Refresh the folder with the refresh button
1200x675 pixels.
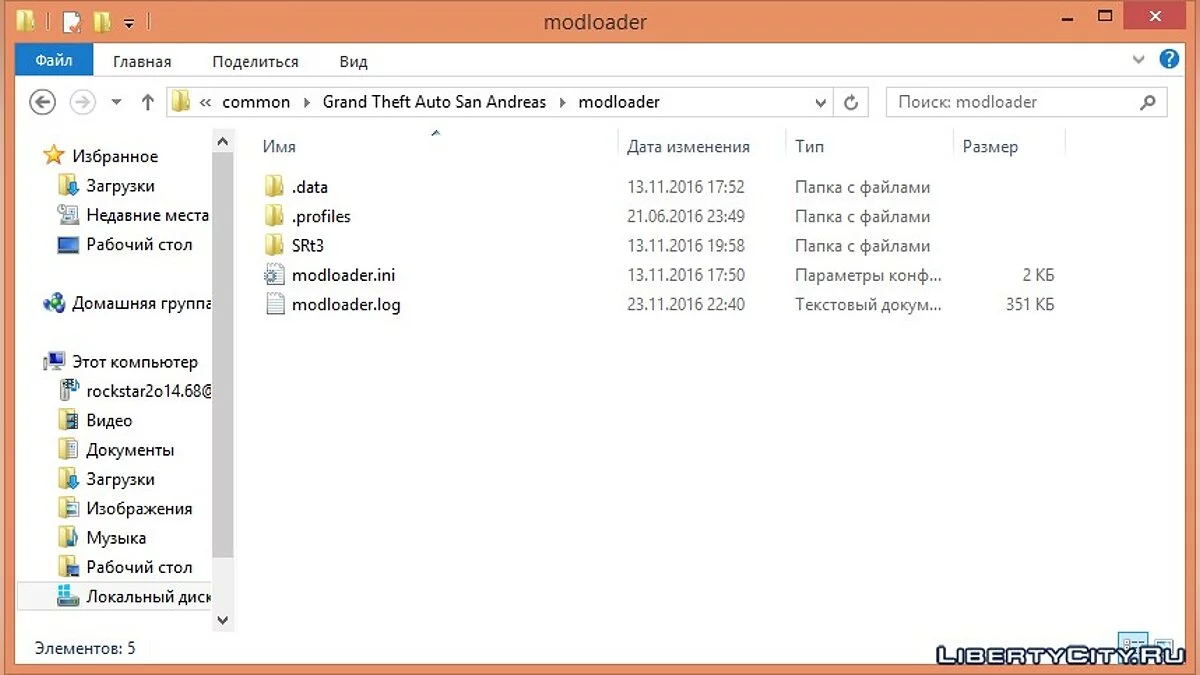851,102
